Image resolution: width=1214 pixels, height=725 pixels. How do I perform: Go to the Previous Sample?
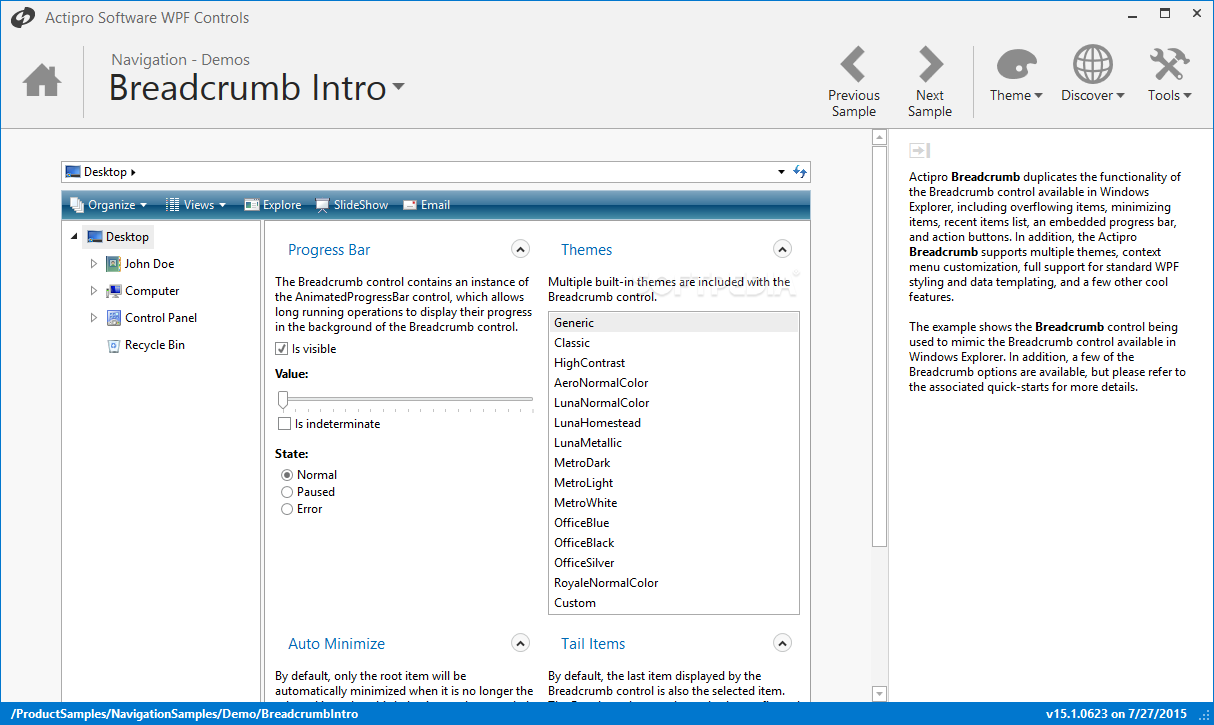point(854,82)
